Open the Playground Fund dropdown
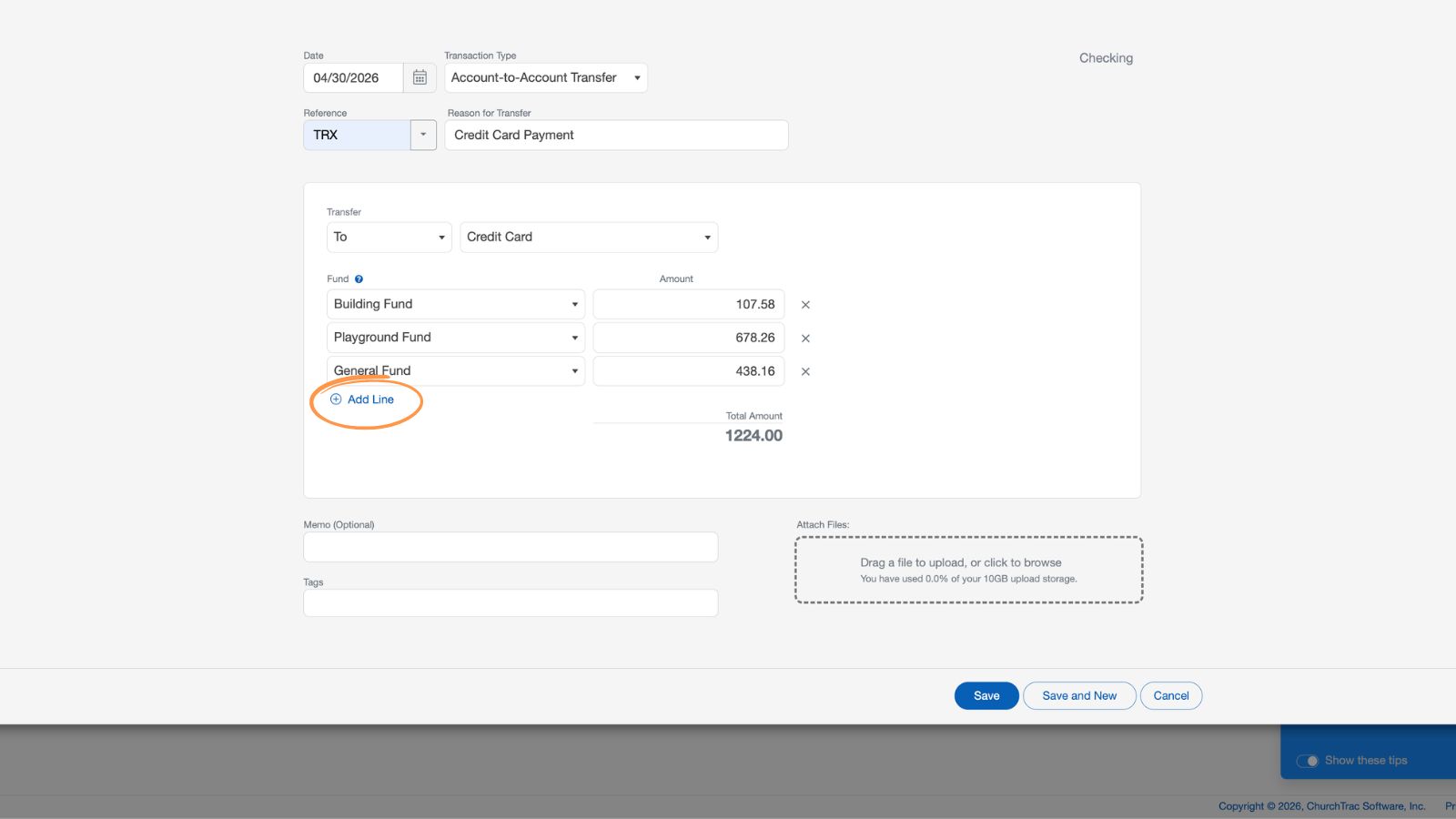The image size is (1456, 819). (x=455, y=338)
